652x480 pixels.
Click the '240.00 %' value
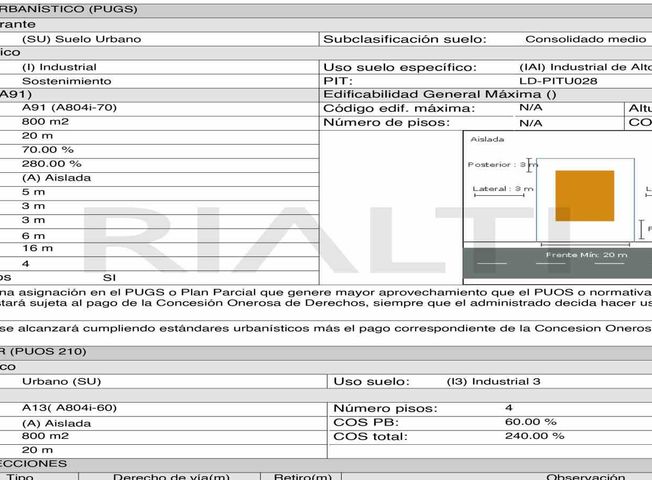535,436
